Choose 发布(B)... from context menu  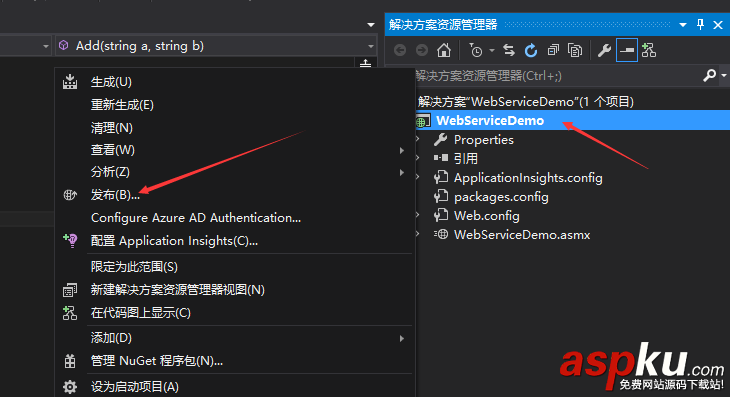[235, 195]
